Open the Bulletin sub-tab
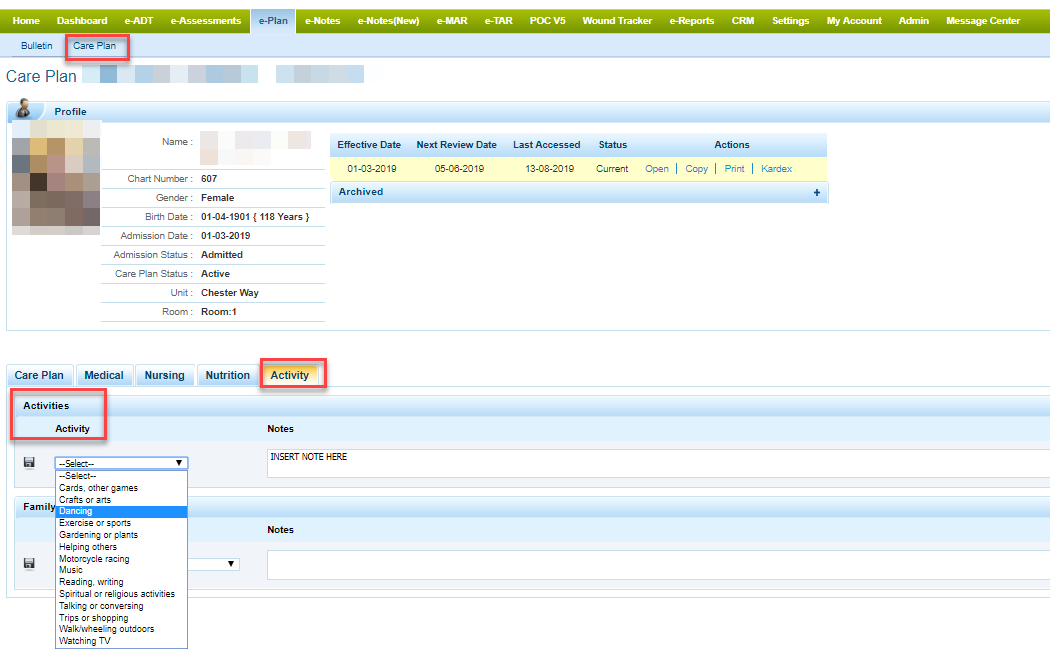 click(37, 46)
